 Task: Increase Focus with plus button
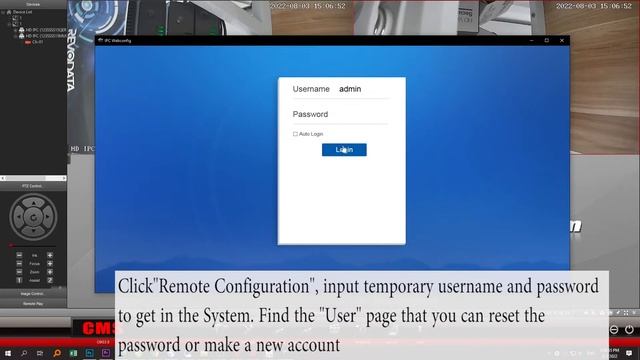[50, 264]
